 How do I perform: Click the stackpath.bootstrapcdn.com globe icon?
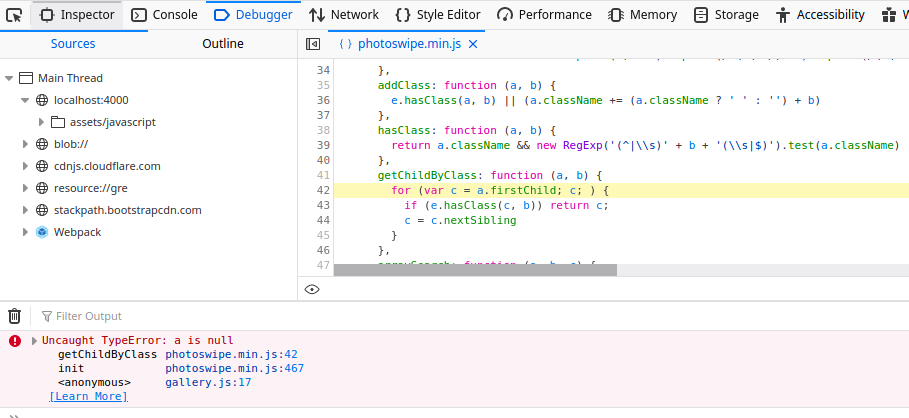(42, 210)
